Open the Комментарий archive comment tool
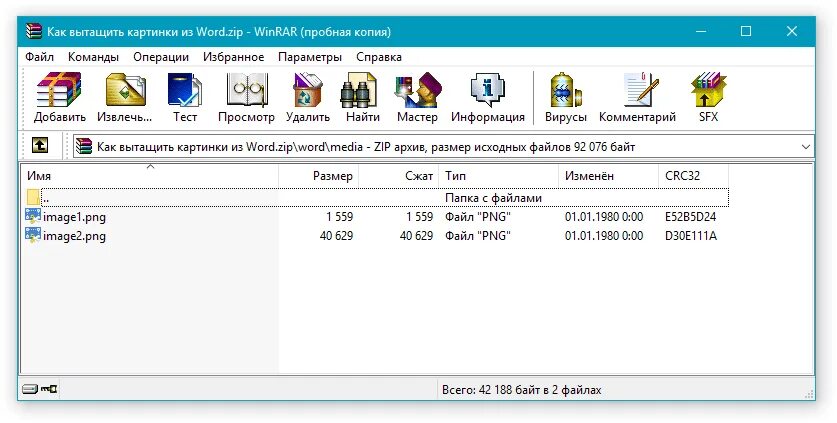The width and height of the screenshot is (837, 423). [x=641, y=90]
